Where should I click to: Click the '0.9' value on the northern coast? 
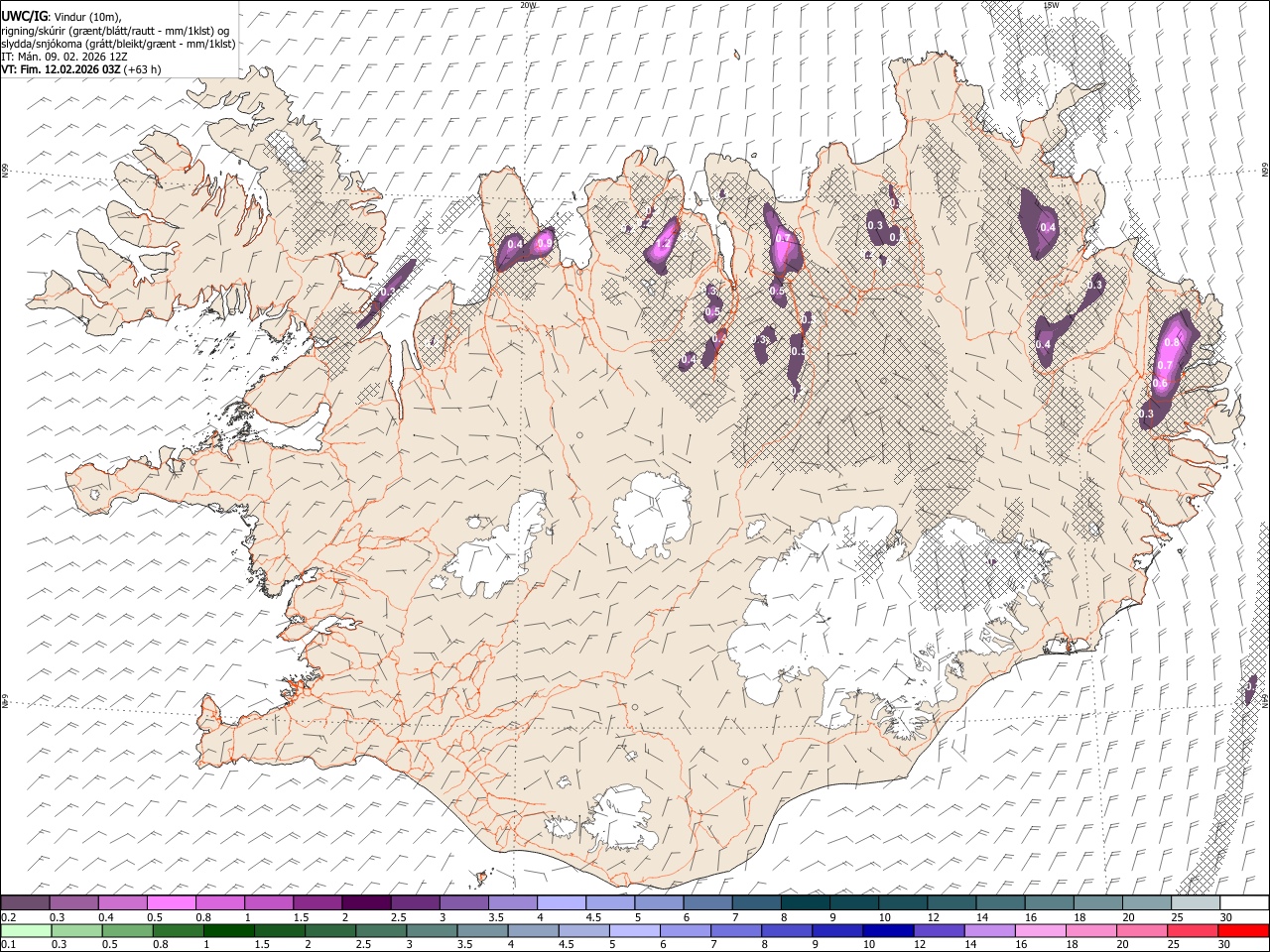pyautogui.click(x=545, y=243)
